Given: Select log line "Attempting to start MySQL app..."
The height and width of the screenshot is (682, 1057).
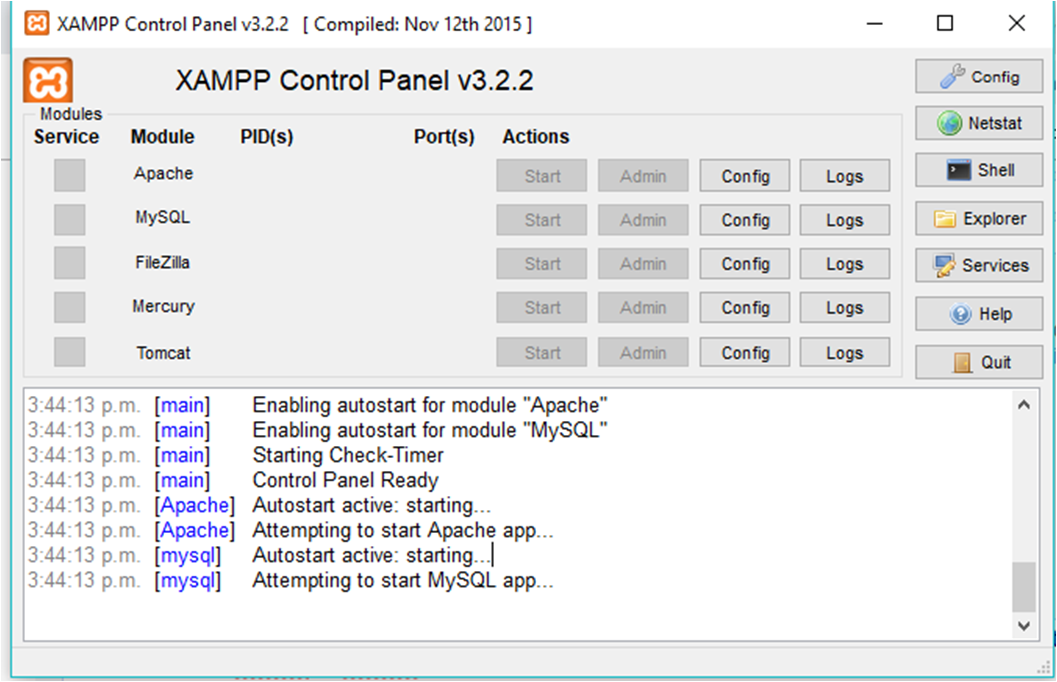Looking at the screenshot, I should click(x=403, y=580).
